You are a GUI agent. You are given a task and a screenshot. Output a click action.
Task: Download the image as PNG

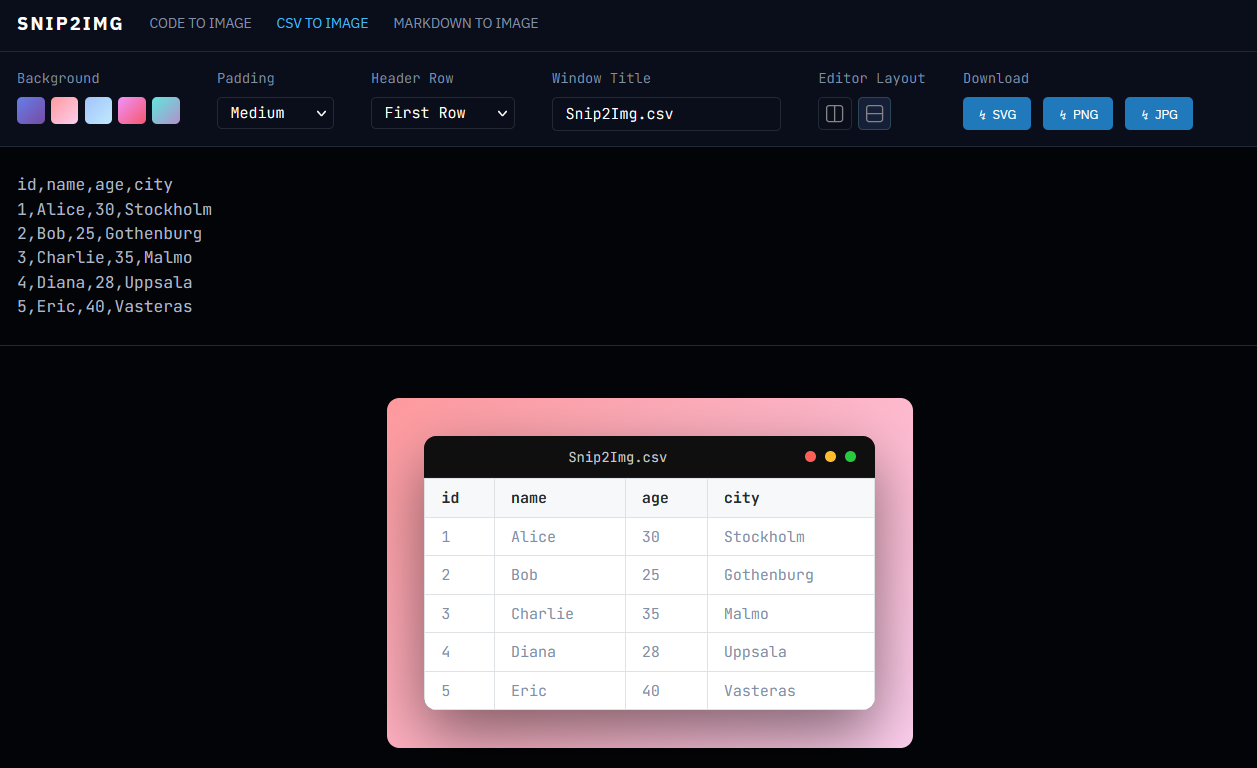coord(1077,114)
